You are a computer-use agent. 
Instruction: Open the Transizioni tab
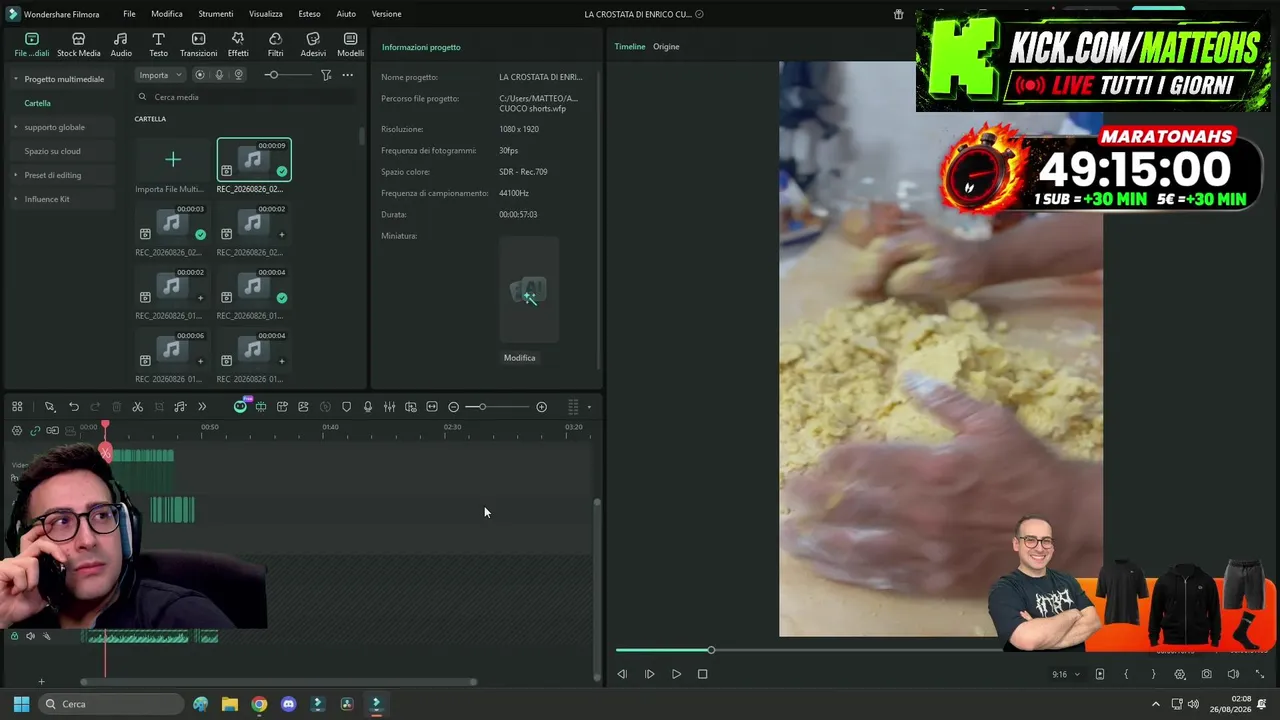tap(198, 45)
